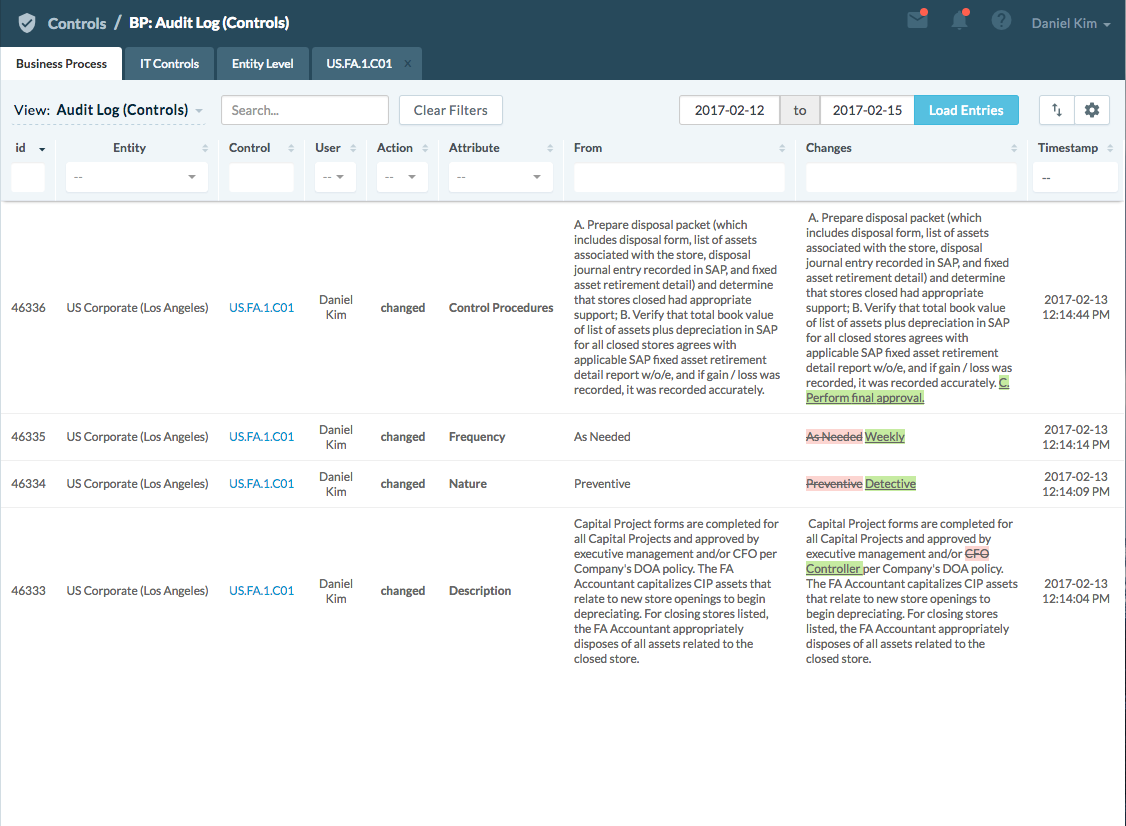Sort by clicking the id column arrow

coord(40,146)
